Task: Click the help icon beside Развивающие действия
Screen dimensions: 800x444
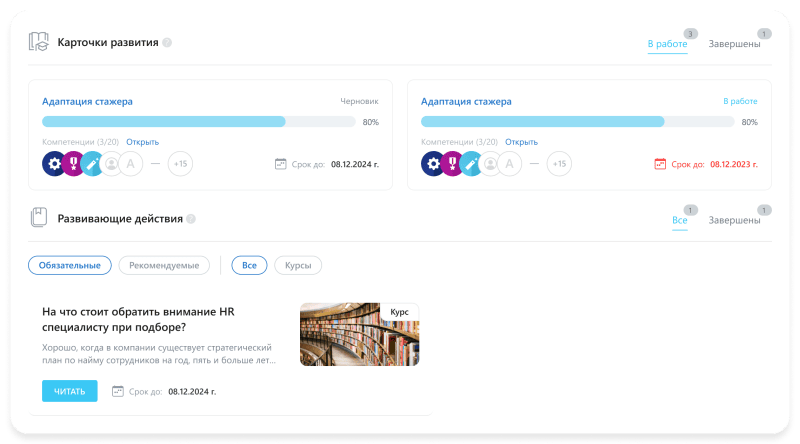Action: pos(191,219)
